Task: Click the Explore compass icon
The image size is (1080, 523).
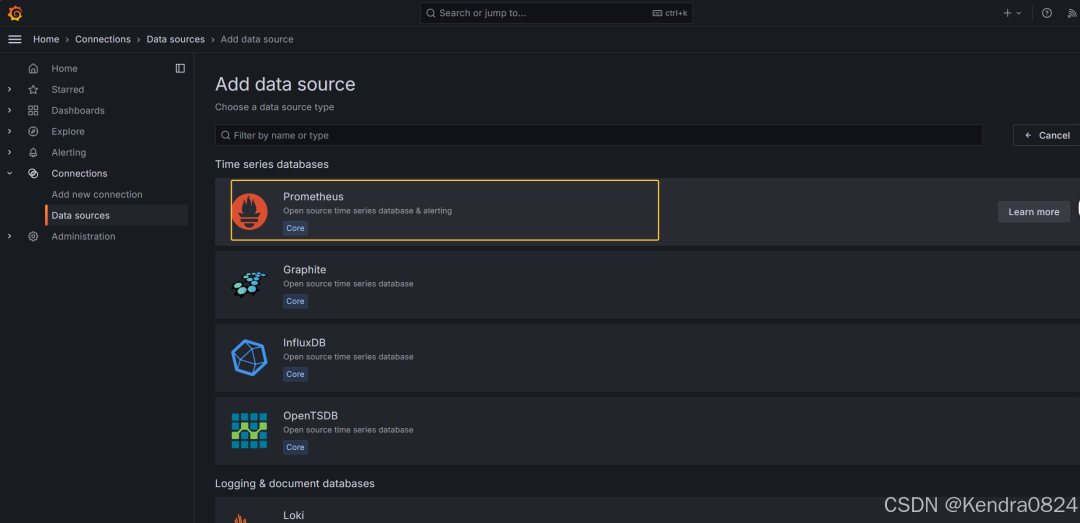Action: [33, 132]
